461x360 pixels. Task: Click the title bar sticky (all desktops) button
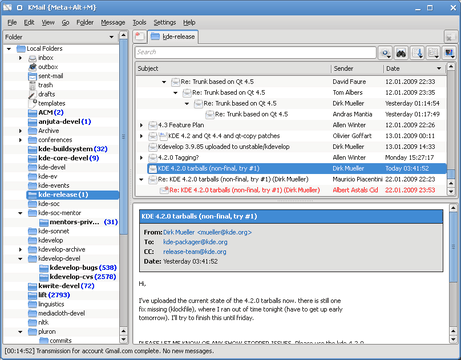(x=20, y=7)
